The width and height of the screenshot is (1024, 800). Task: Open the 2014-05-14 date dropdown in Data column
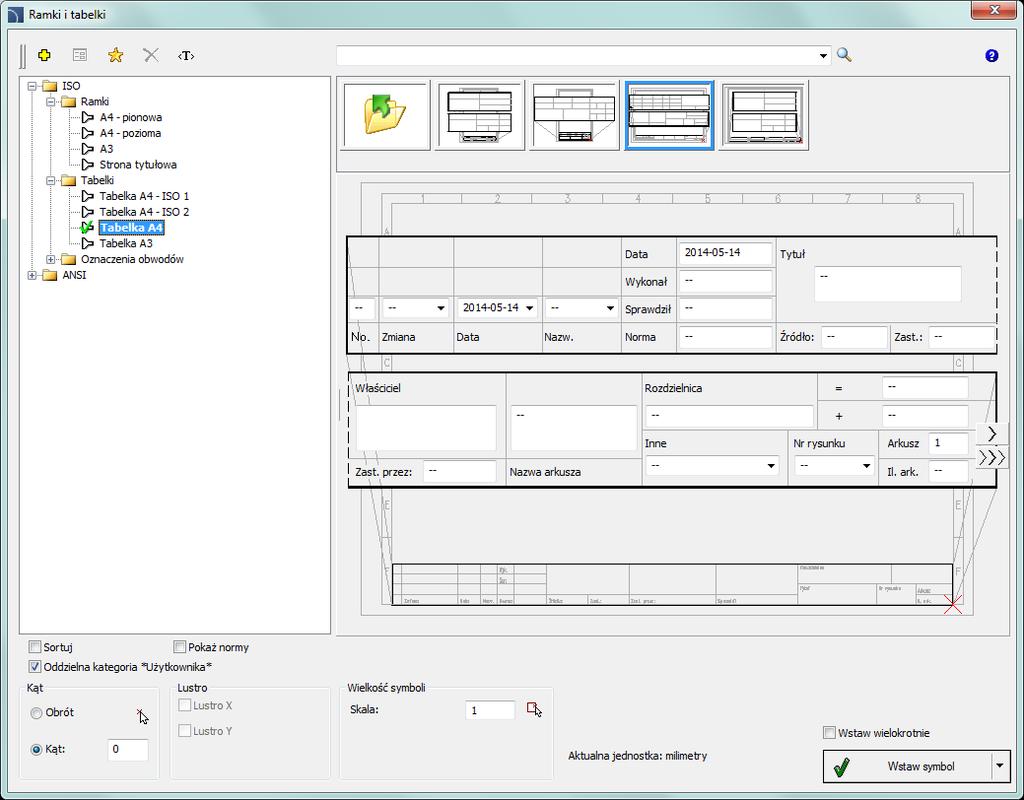point(530,308)
